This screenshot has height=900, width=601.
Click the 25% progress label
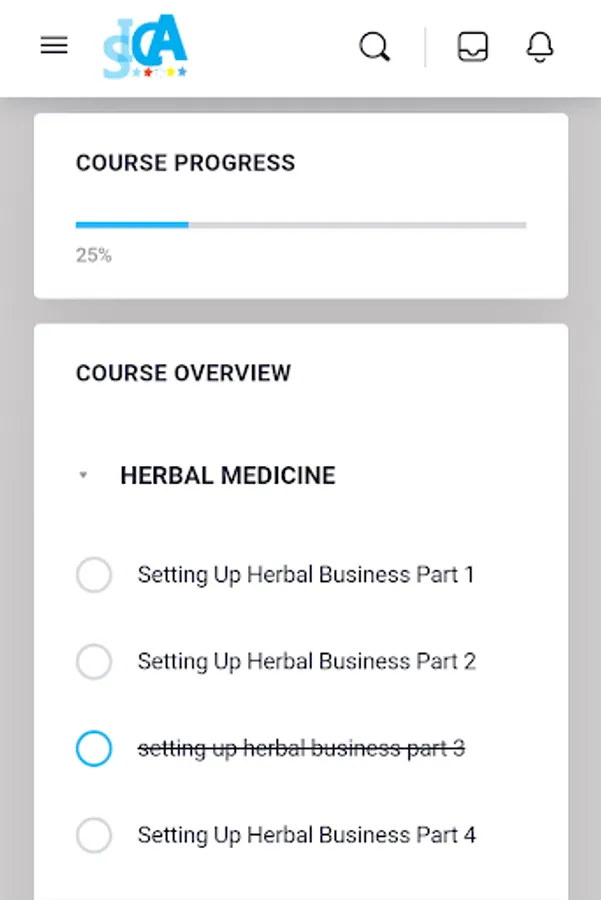point(94,255)
